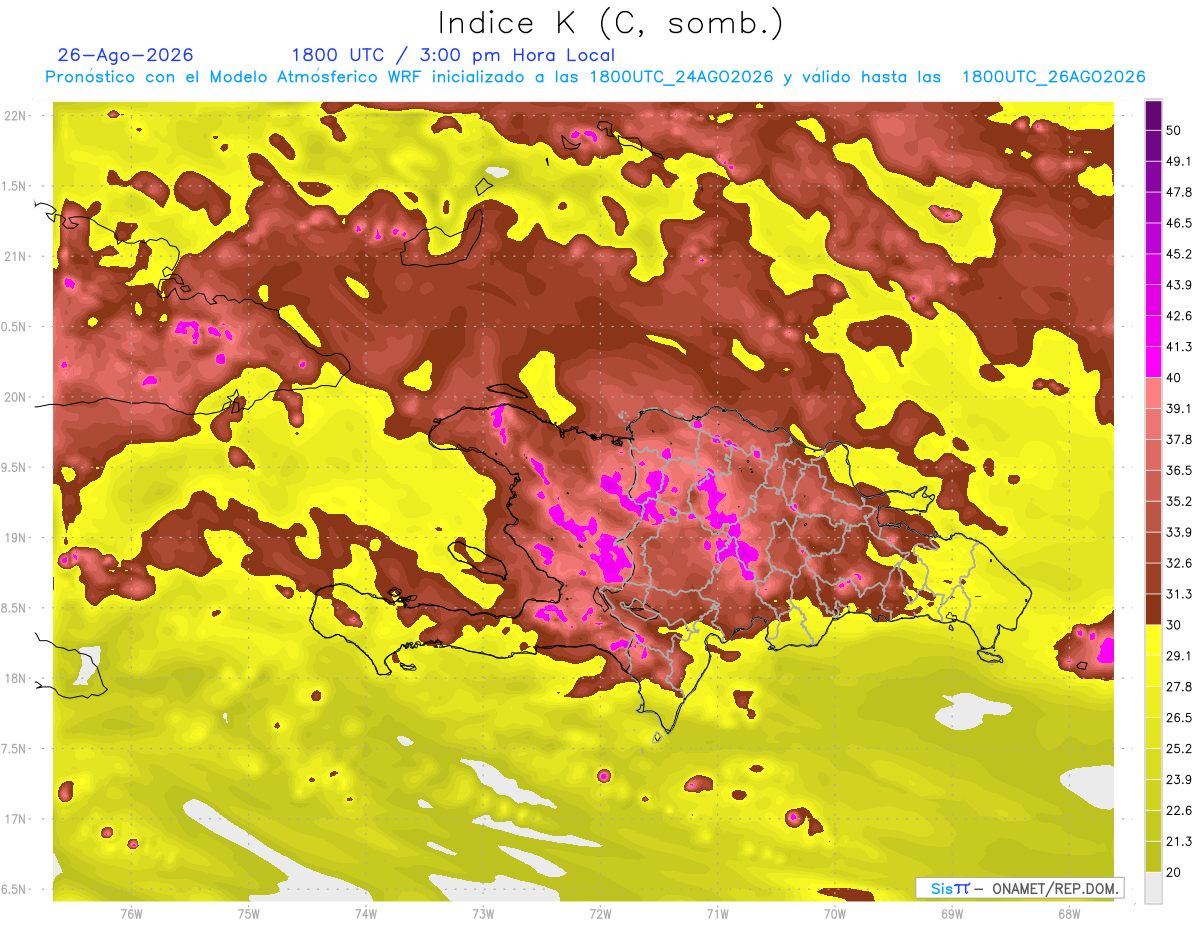Click the '45.2' colorbar value
The height and width of the screenshot is (927, 1200).
(x=1178, y=254)
